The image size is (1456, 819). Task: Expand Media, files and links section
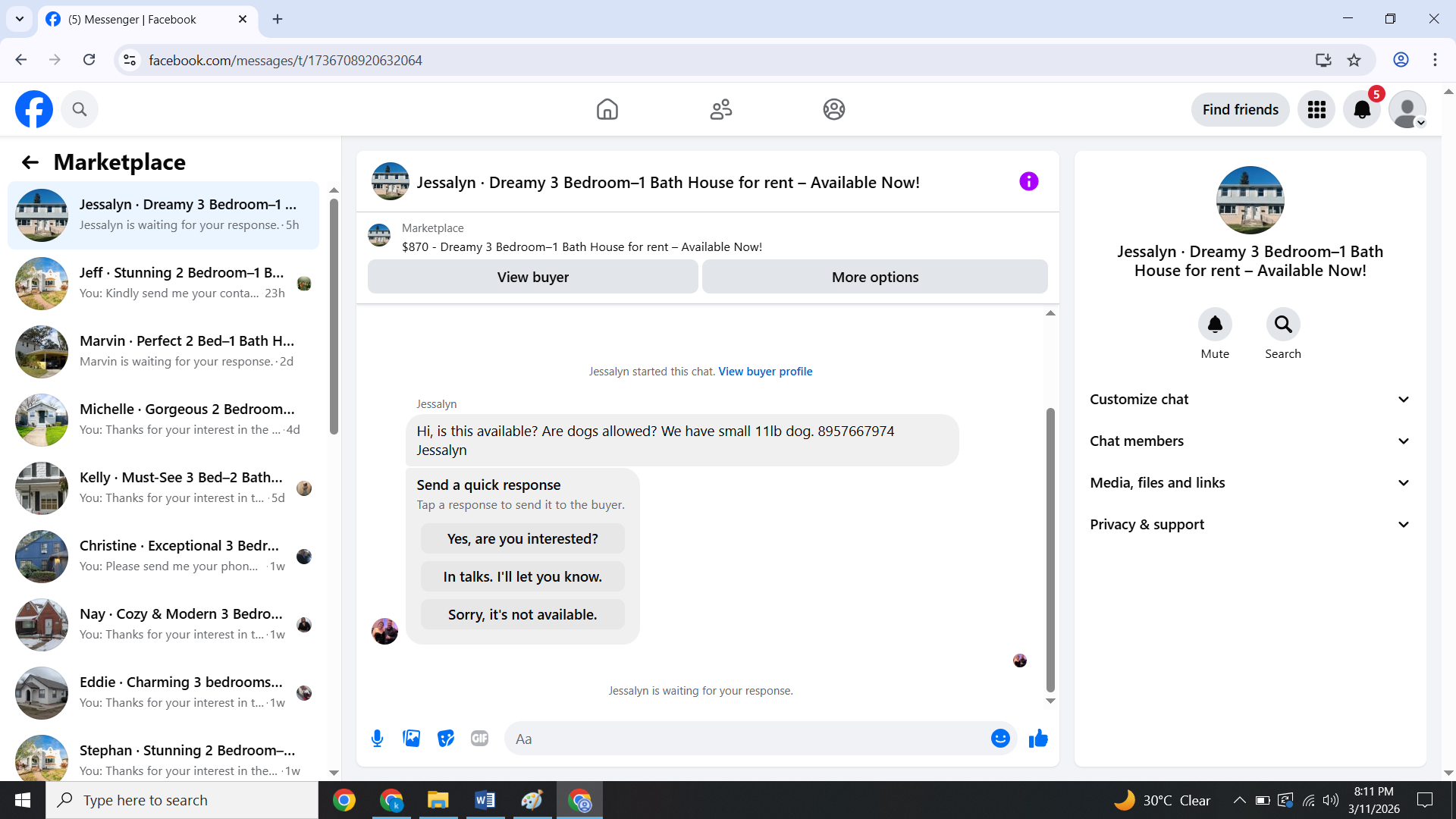point(1250,483)
